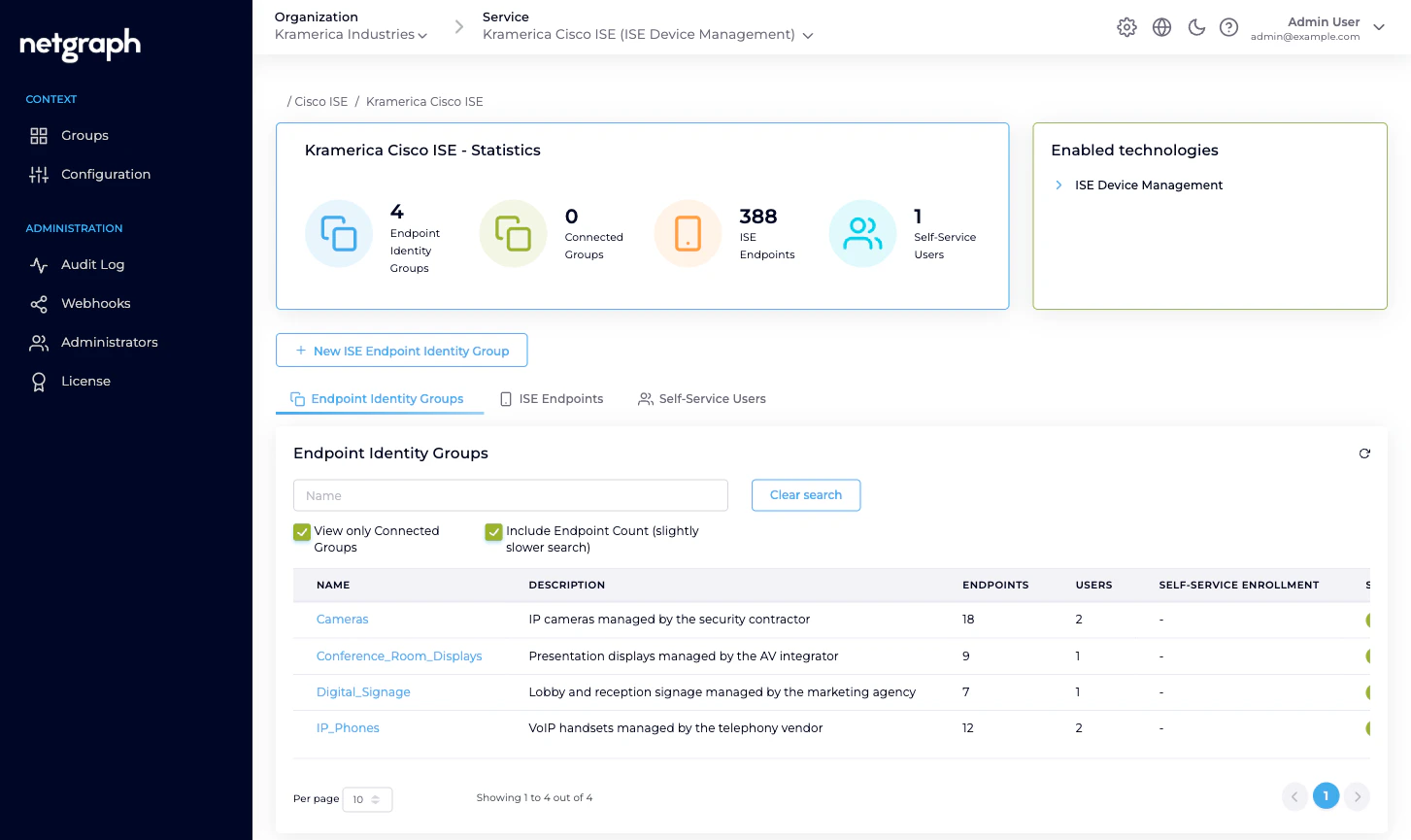
Task: Click the globe language icon
Action: click(x=1161, y=27)
